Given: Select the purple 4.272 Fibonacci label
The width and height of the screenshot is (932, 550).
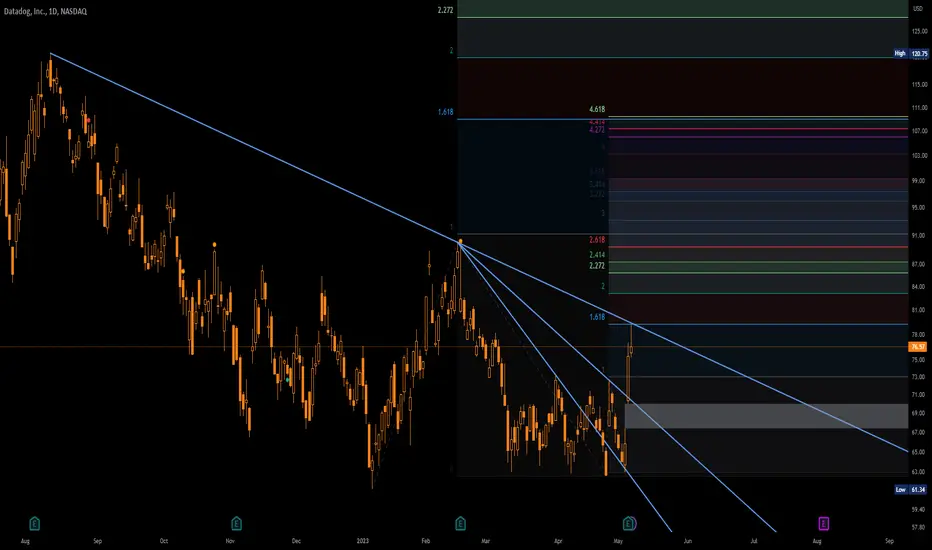Looking at the screenshot, I should 597,130.
